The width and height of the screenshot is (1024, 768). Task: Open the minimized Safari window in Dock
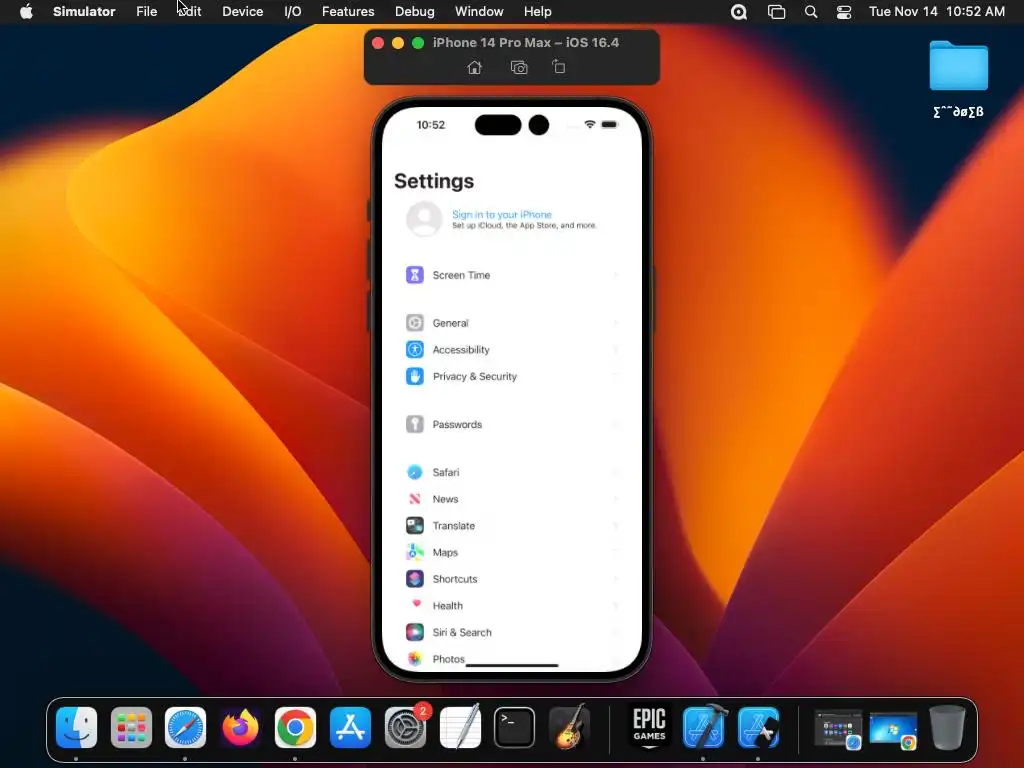click(838, 729)
